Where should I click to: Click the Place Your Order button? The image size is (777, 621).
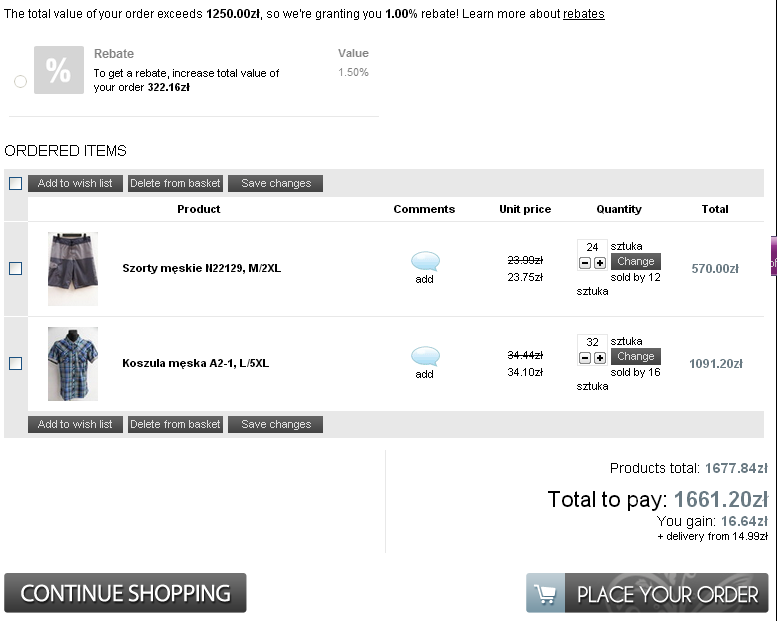[647, 593]
